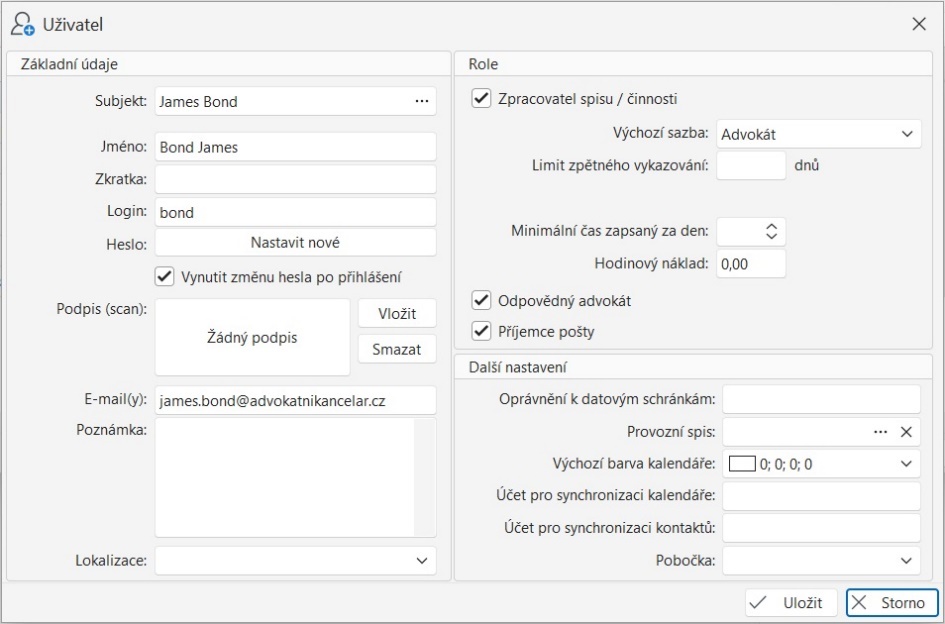Expand the Pobočka dropdown

(906, 561)
